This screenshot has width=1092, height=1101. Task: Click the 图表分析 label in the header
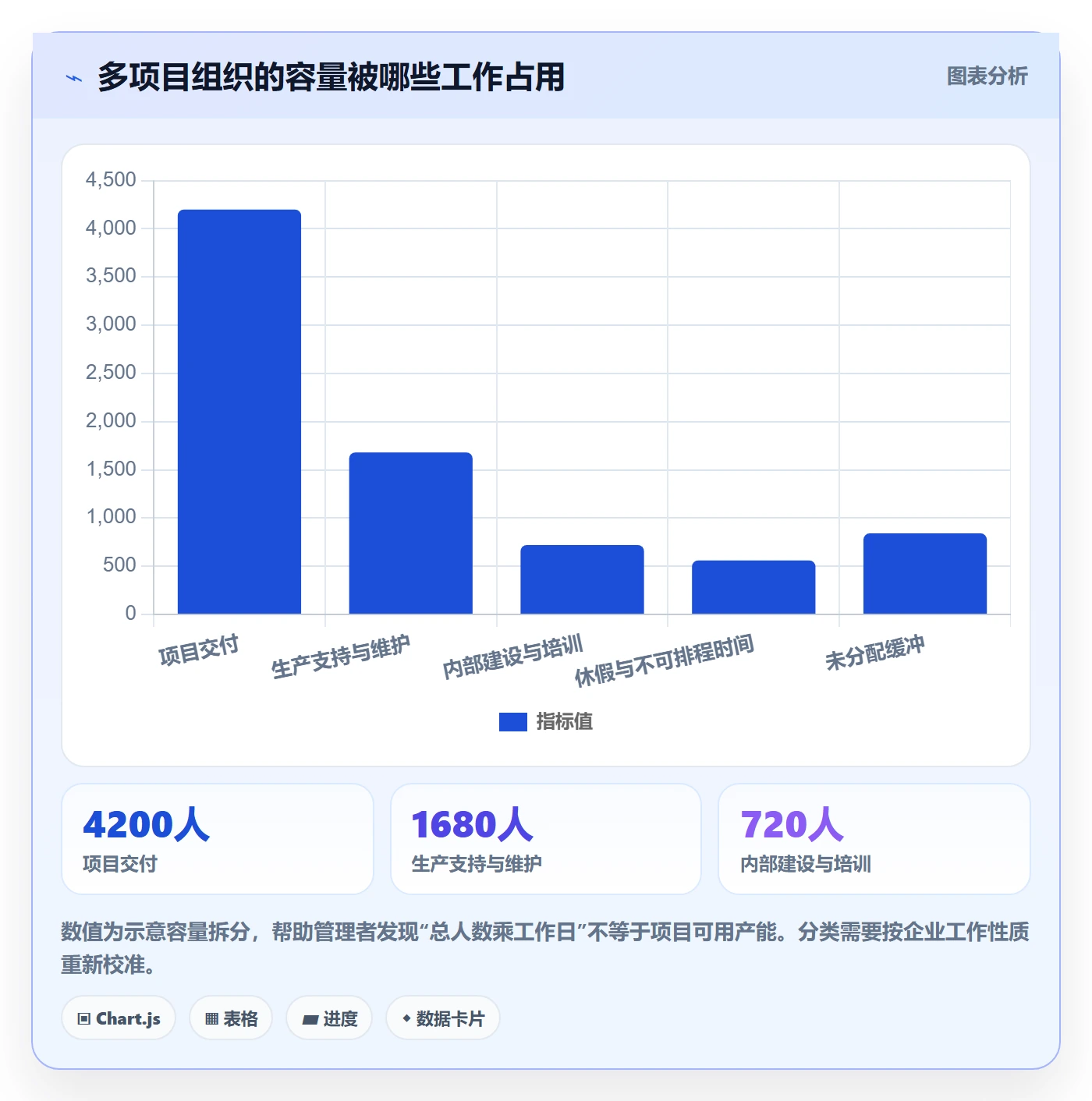pyautogui.click(x=987, y=76)
